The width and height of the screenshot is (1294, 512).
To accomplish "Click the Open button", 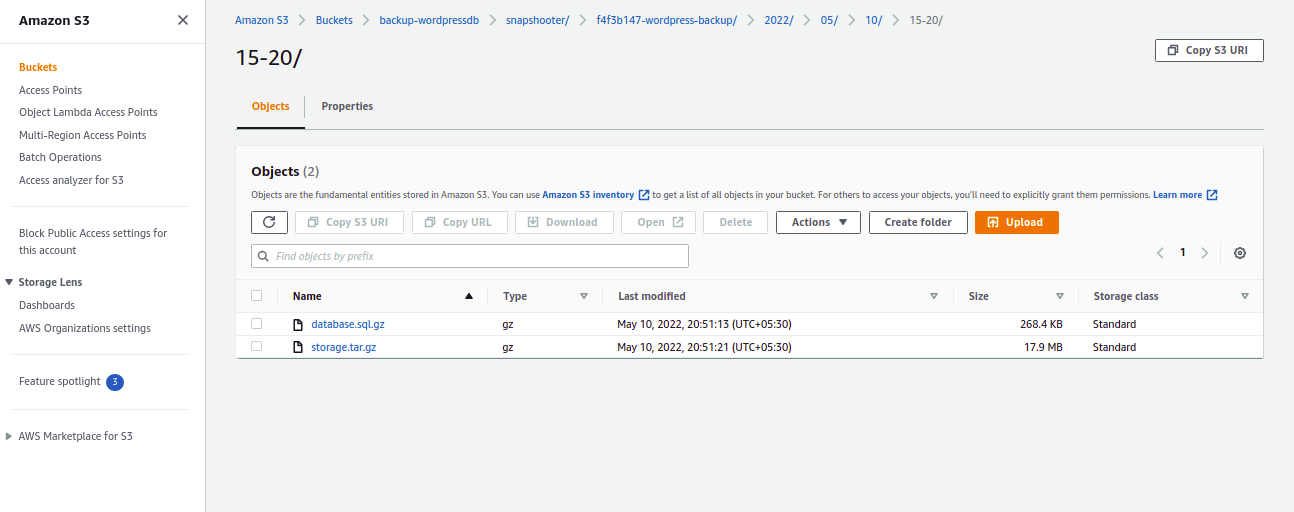I will [658, 222].
